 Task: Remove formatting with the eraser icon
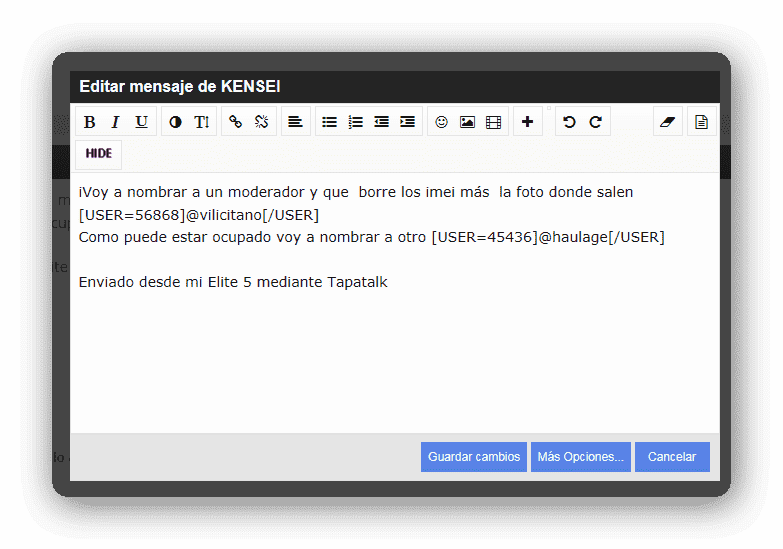[x=668, y=122]
